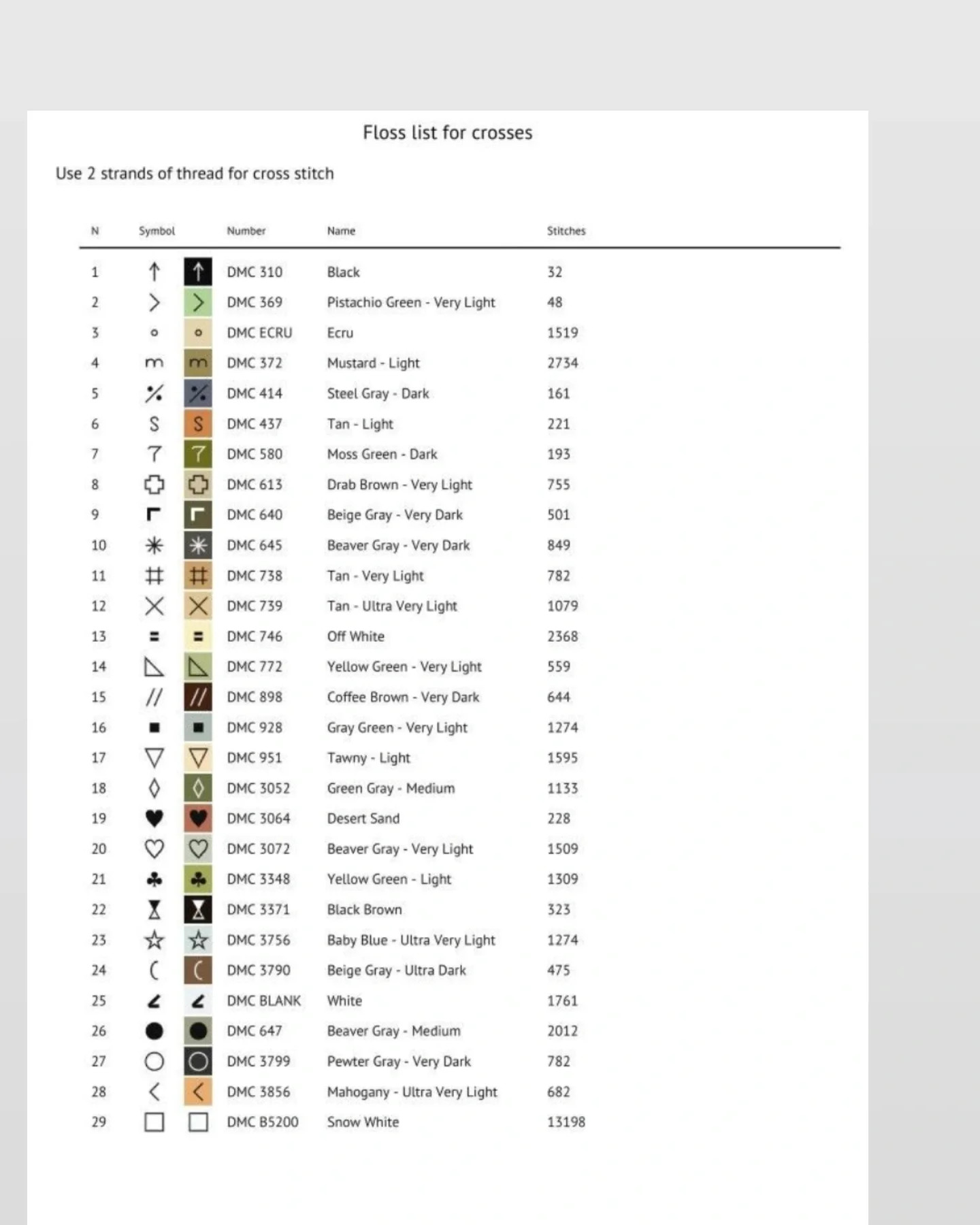The image size is (980, 1225).
Task: Pick the green swatch for Pistachio Green
Action: coord(198,302)
